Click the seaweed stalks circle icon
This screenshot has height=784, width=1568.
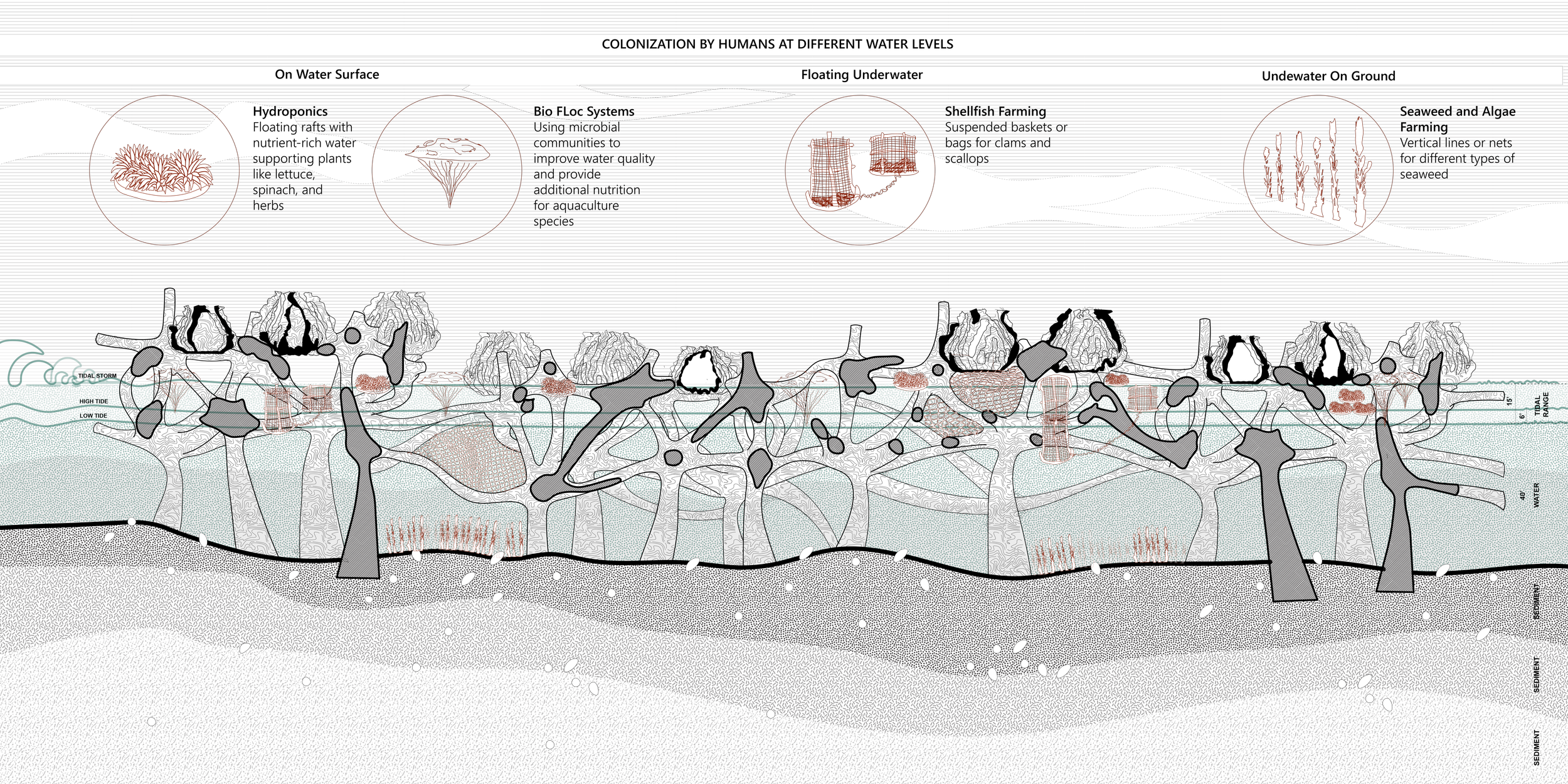click(1318, 170)
